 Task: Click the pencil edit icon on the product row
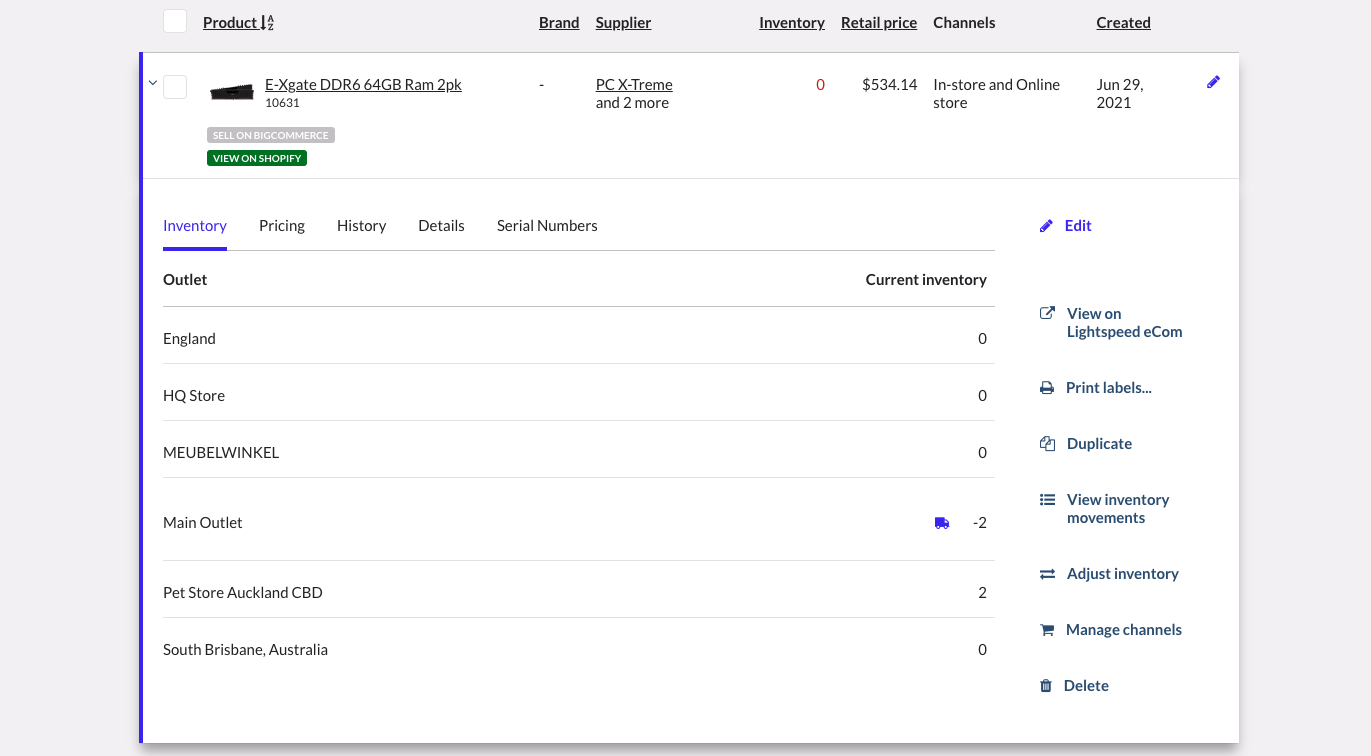(x=1213, y=82)
